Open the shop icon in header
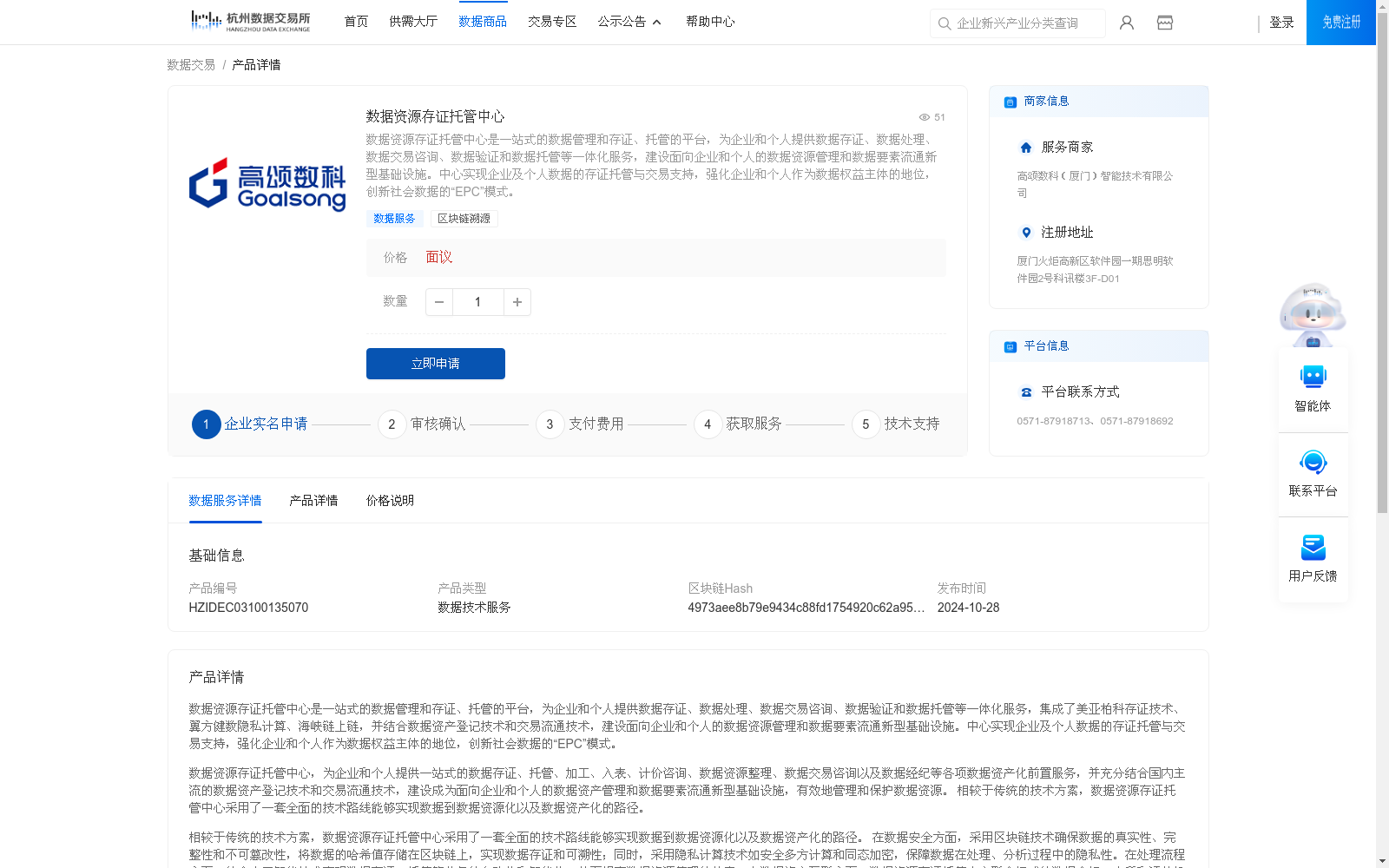 (1165, 23)
